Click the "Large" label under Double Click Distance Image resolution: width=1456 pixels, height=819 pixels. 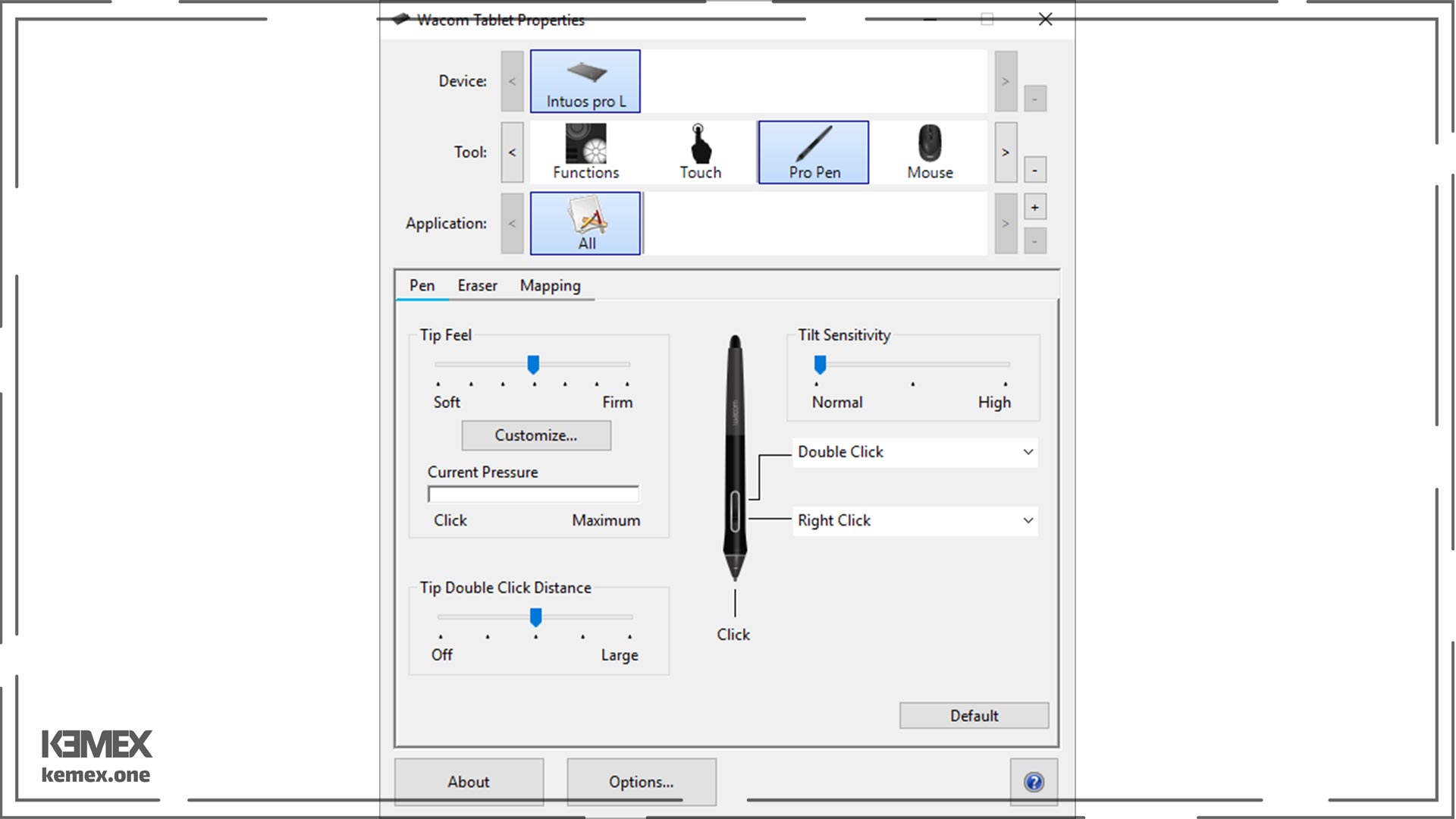coord(620,655)
